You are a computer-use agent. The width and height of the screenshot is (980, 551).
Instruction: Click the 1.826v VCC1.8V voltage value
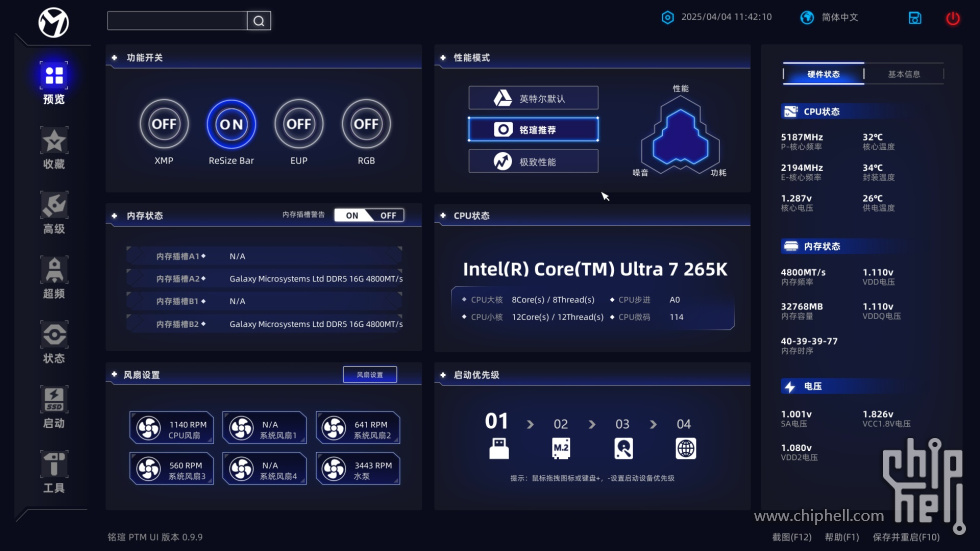pyautogui.click(x=878, y=414)
